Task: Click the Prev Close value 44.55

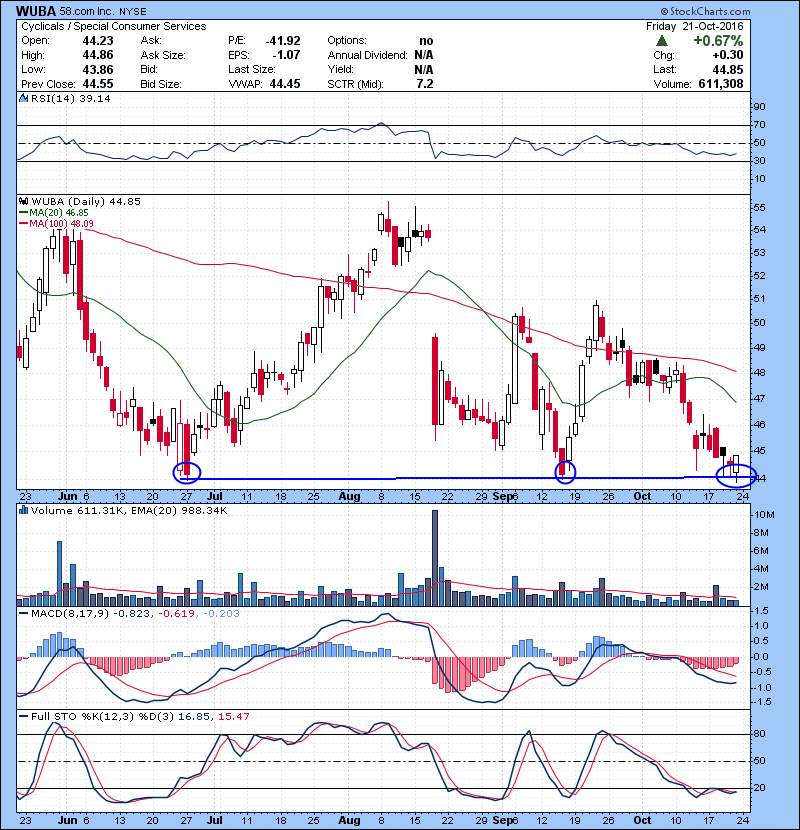Action: click(x=98, y=84)
